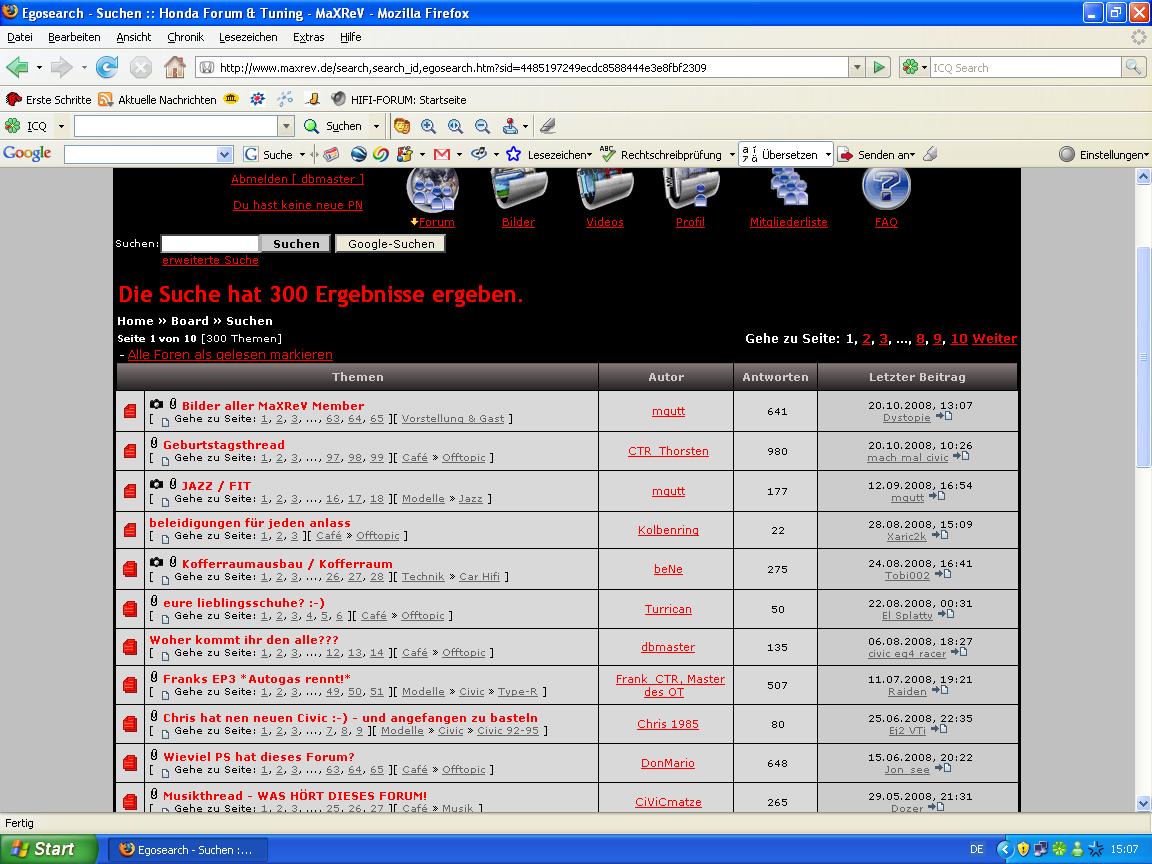The image size is (1152, 864).
Task: Click the Du hast keine neue PN link
Action: click(x=298, y=205)
